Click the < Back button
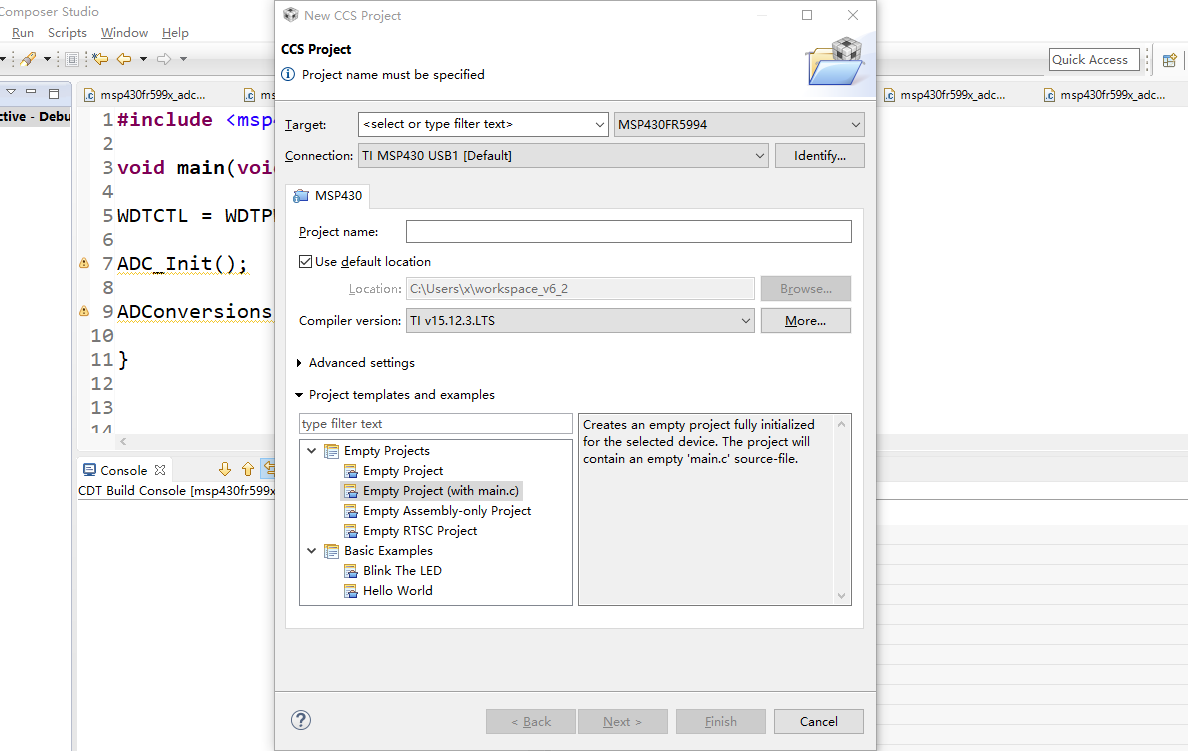Viewport: 1188px width, 751px height. pos(531,721)
